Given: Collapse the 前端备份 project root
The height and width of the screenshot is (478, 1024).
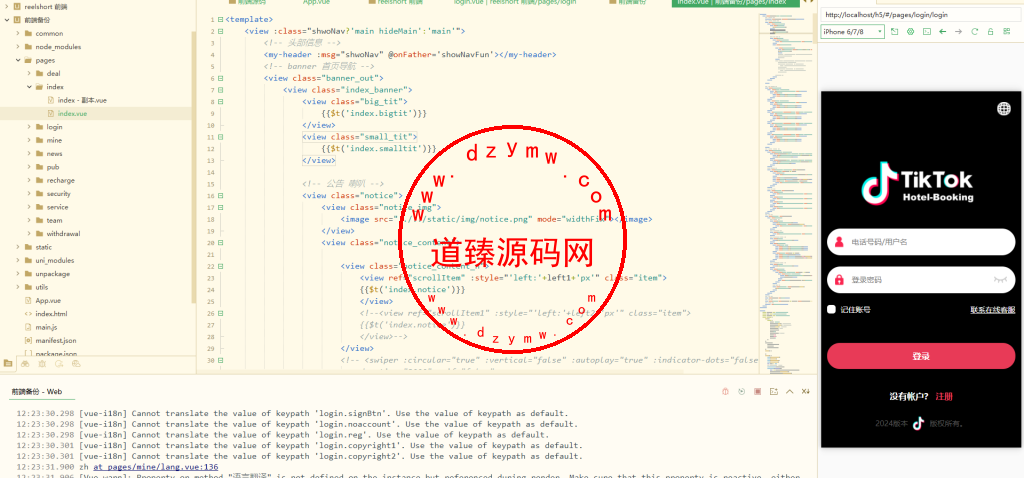Looking at the screenshot, I should [x=7, y=20].
